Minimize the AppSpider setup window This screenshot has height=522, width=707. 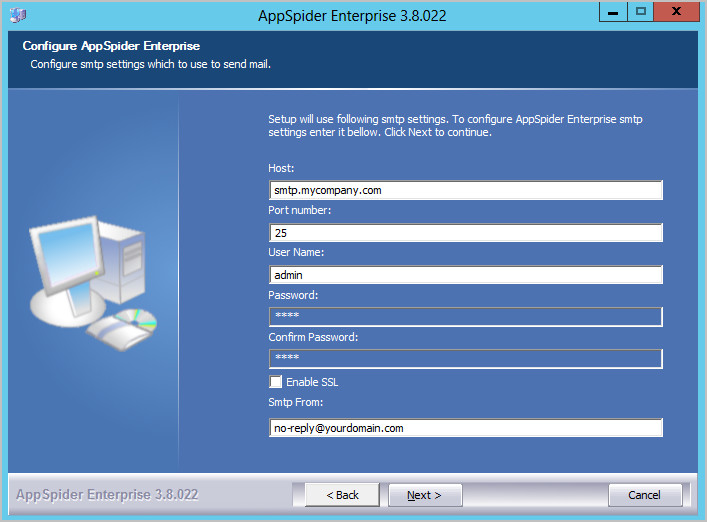pyautogui.click(x=613, y=11)
